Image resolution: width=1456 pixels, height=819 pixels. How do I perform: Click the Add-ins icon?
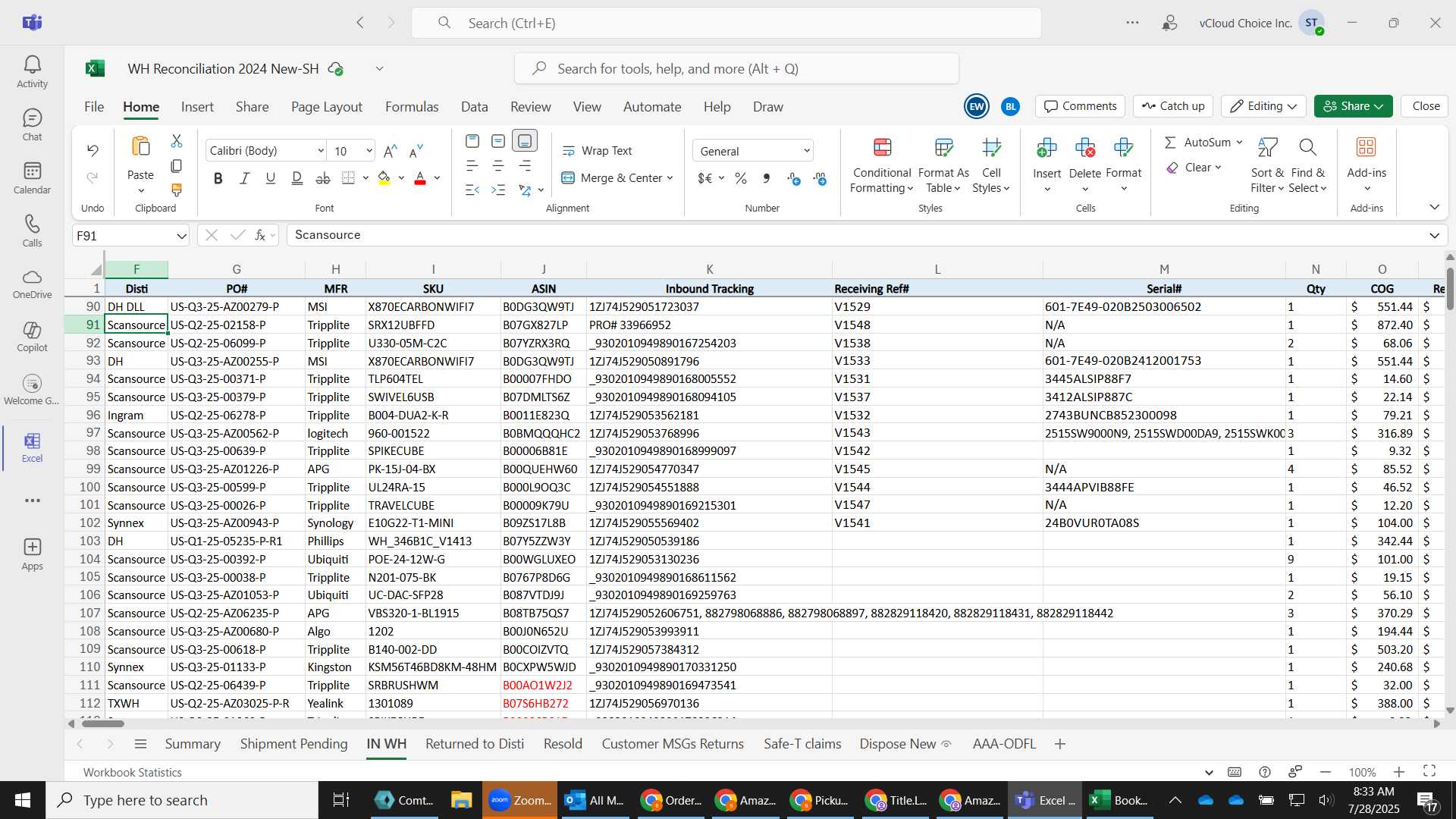click(x=1367, y=147)
